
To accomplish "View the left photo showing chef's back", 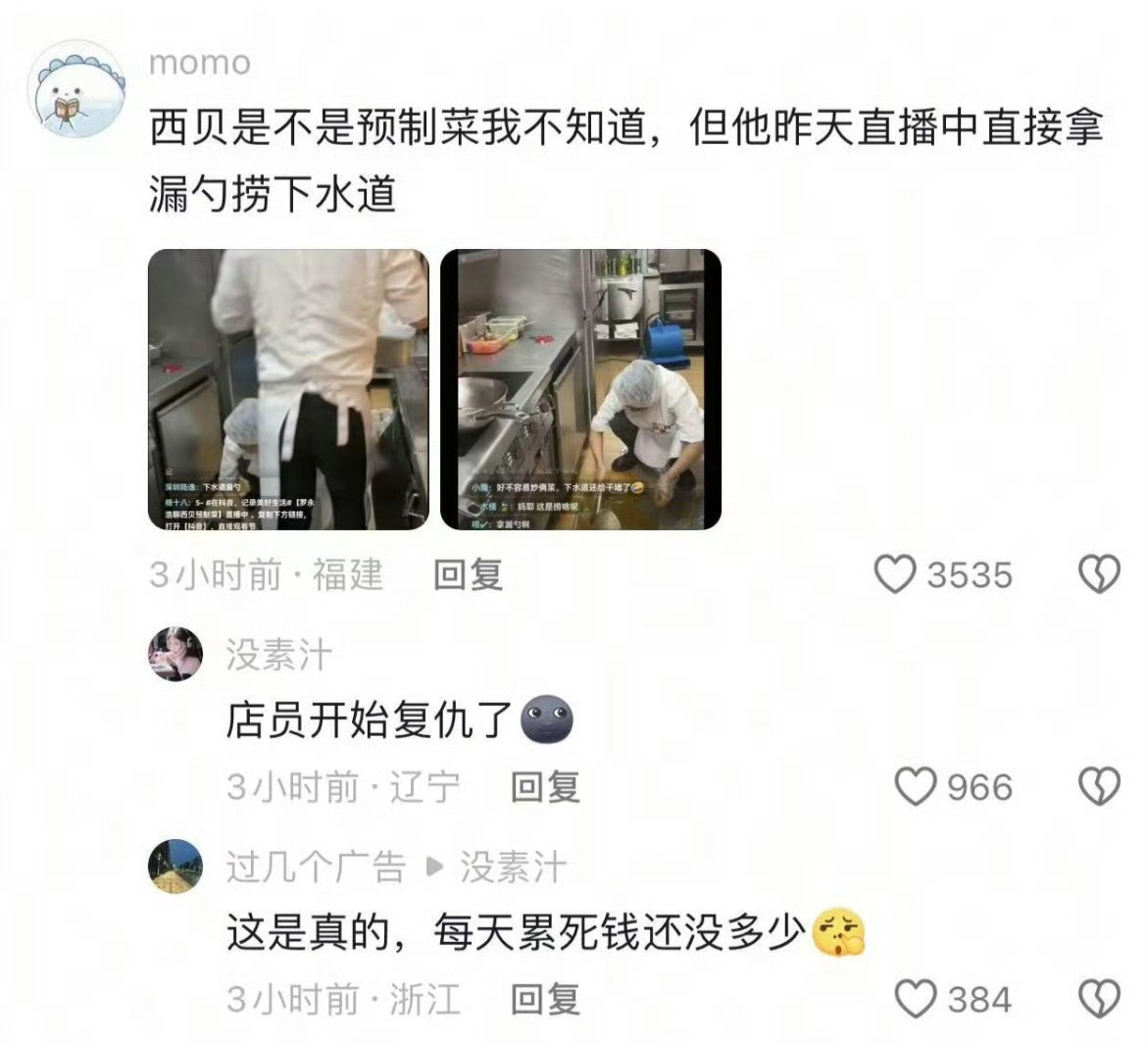I will click(288, 389).
